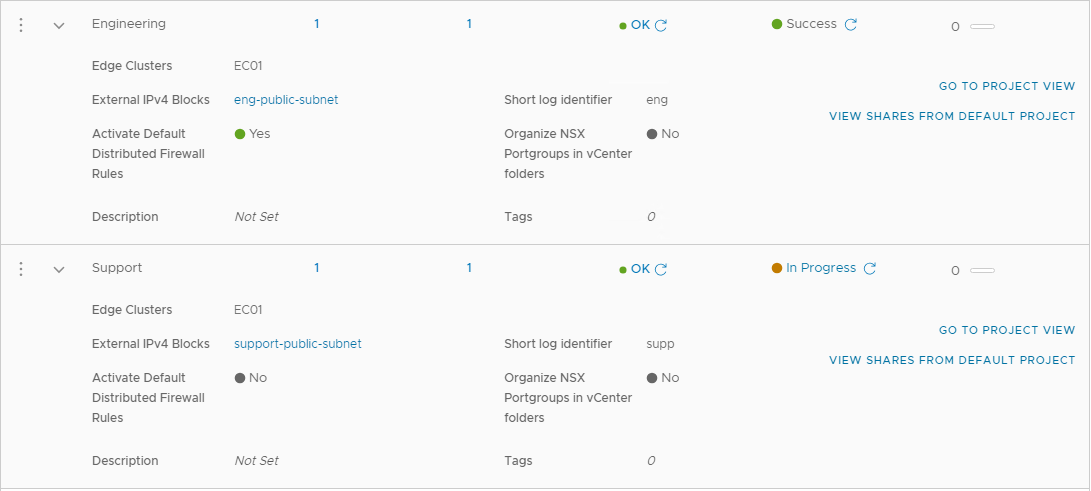The height and width of the screenshot is (491, 1091).
Task: Refresh the Support In Progress state
Action: (870, 269)
